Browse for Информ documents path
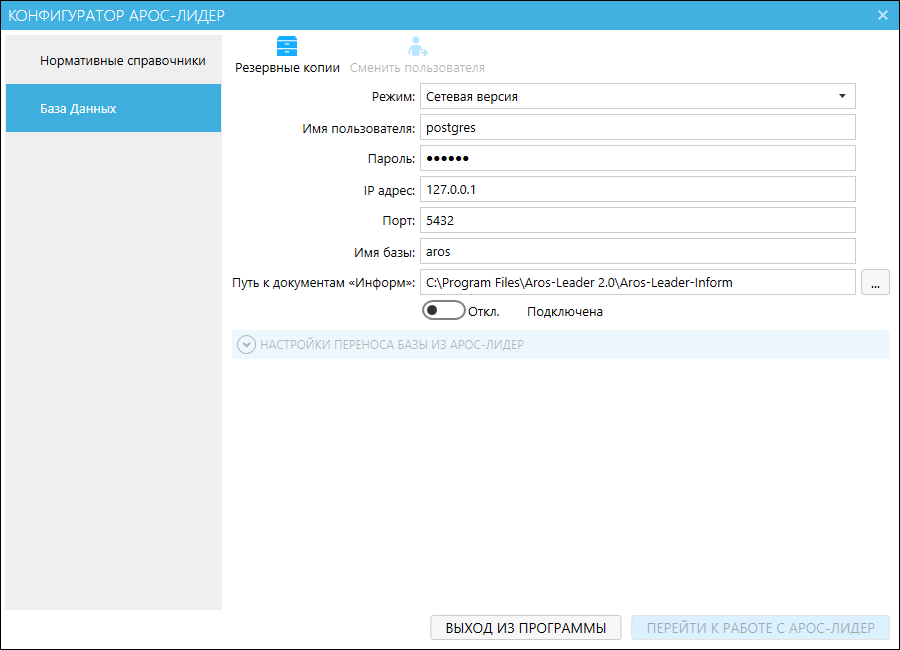Screen dimensions: 900x650 [x=875, y=283]
